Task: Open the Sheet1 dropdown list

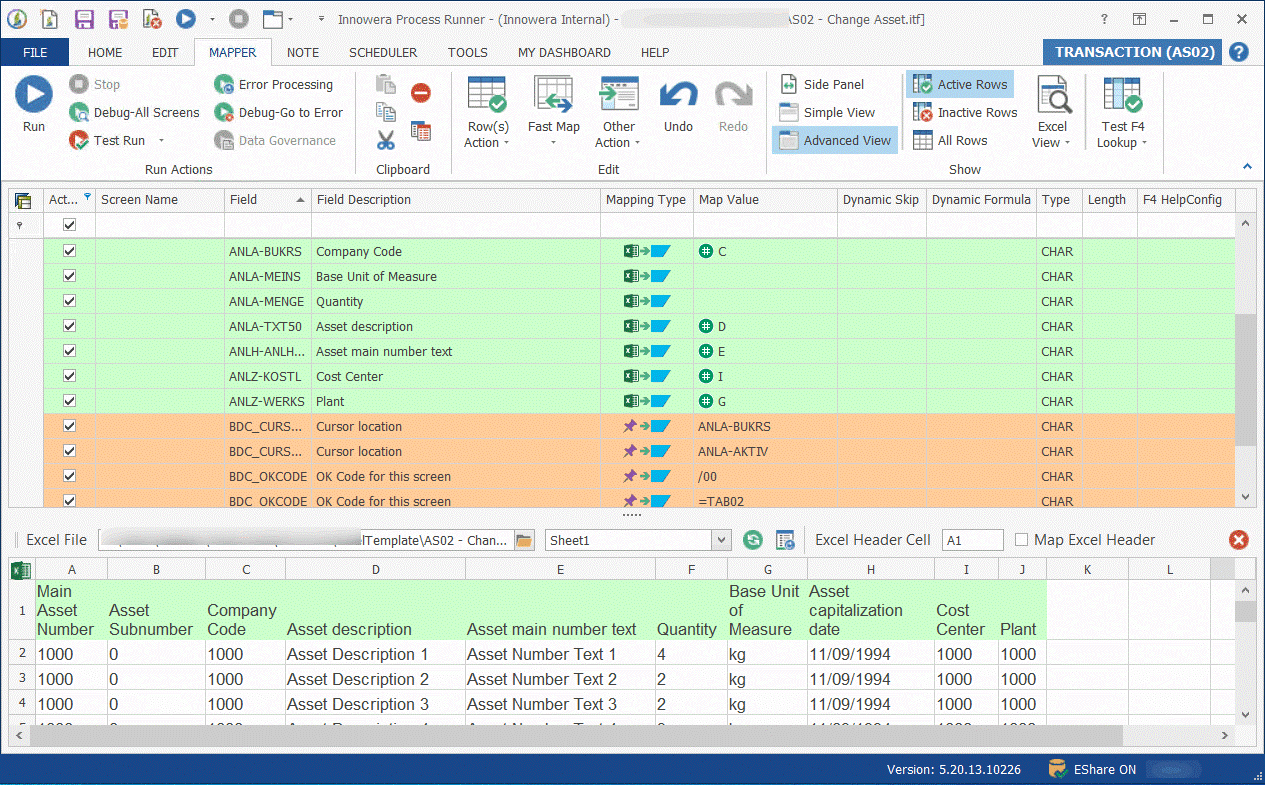Action: (x=719, y=539)
